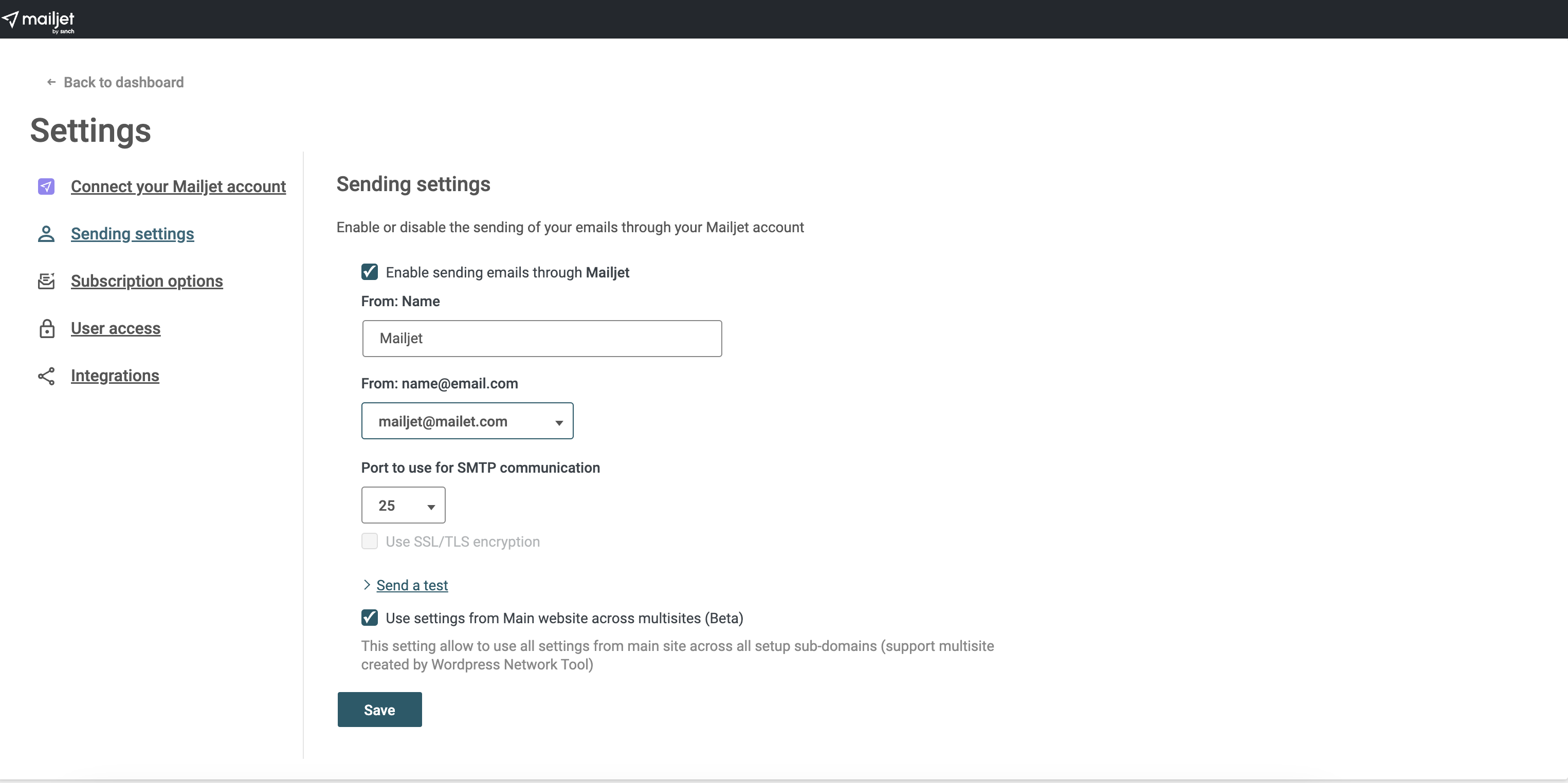This screenshot has width=1568, height=783.
Task: Click the padlock User access icon
Action: pyautogui.click(x=46, y=328)
